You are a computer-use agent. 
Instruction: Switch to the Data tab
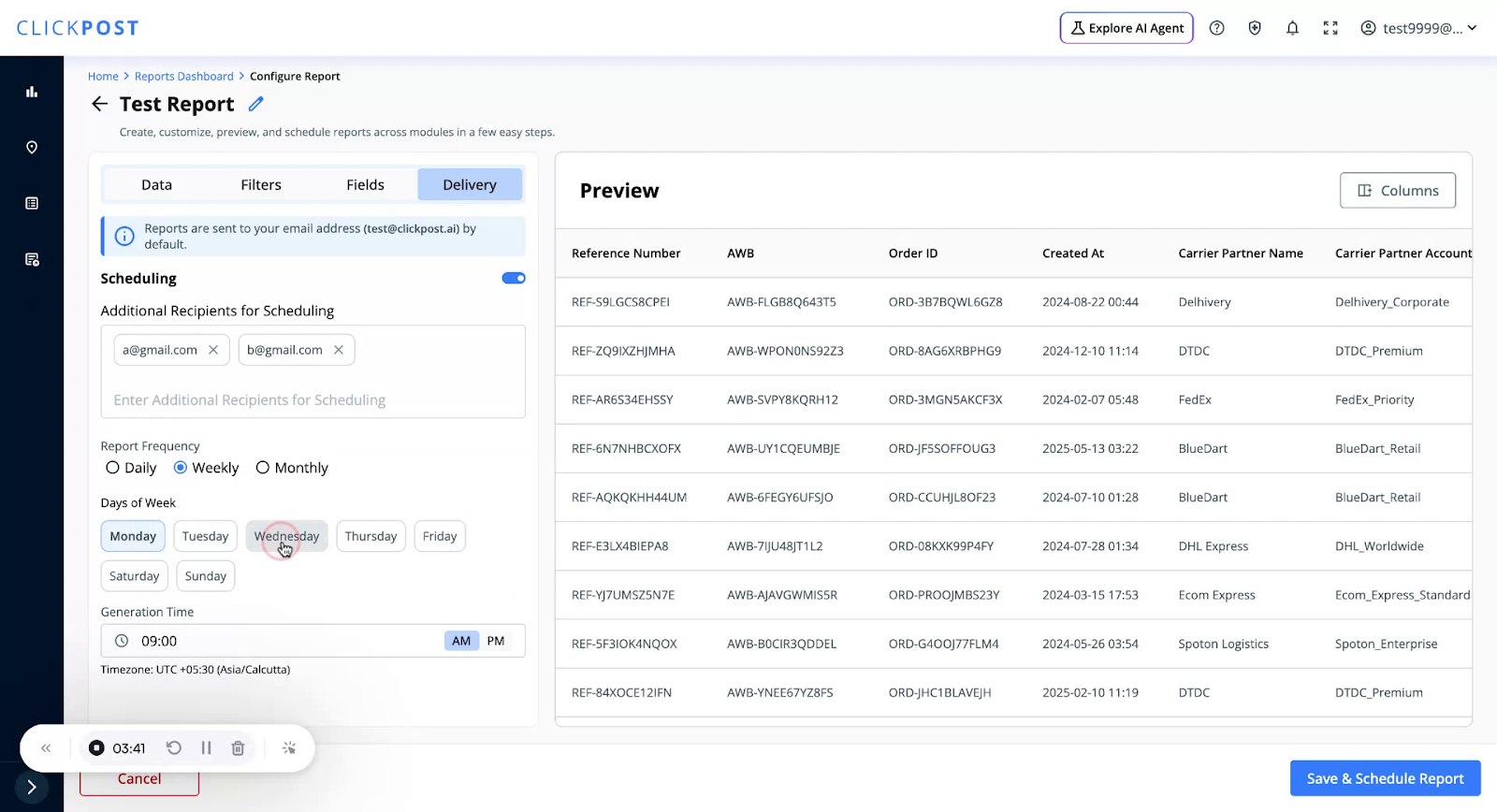pyautogui.click(x=156, y=185)
